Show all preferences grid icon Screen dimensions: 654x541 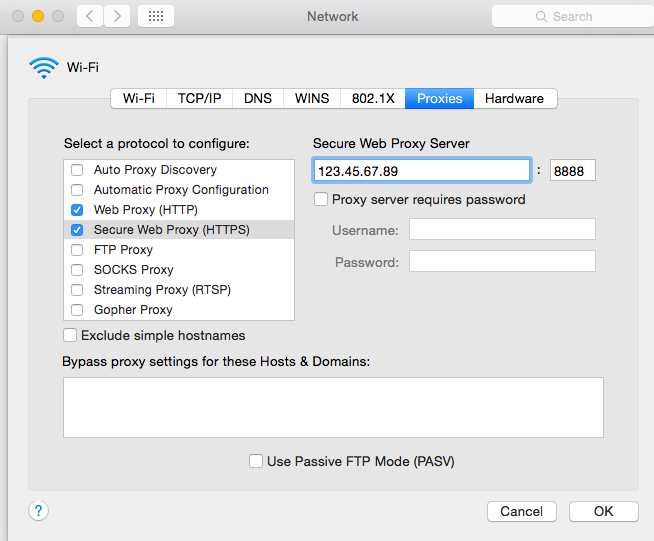pyautogui.click(x=155, y=16)
